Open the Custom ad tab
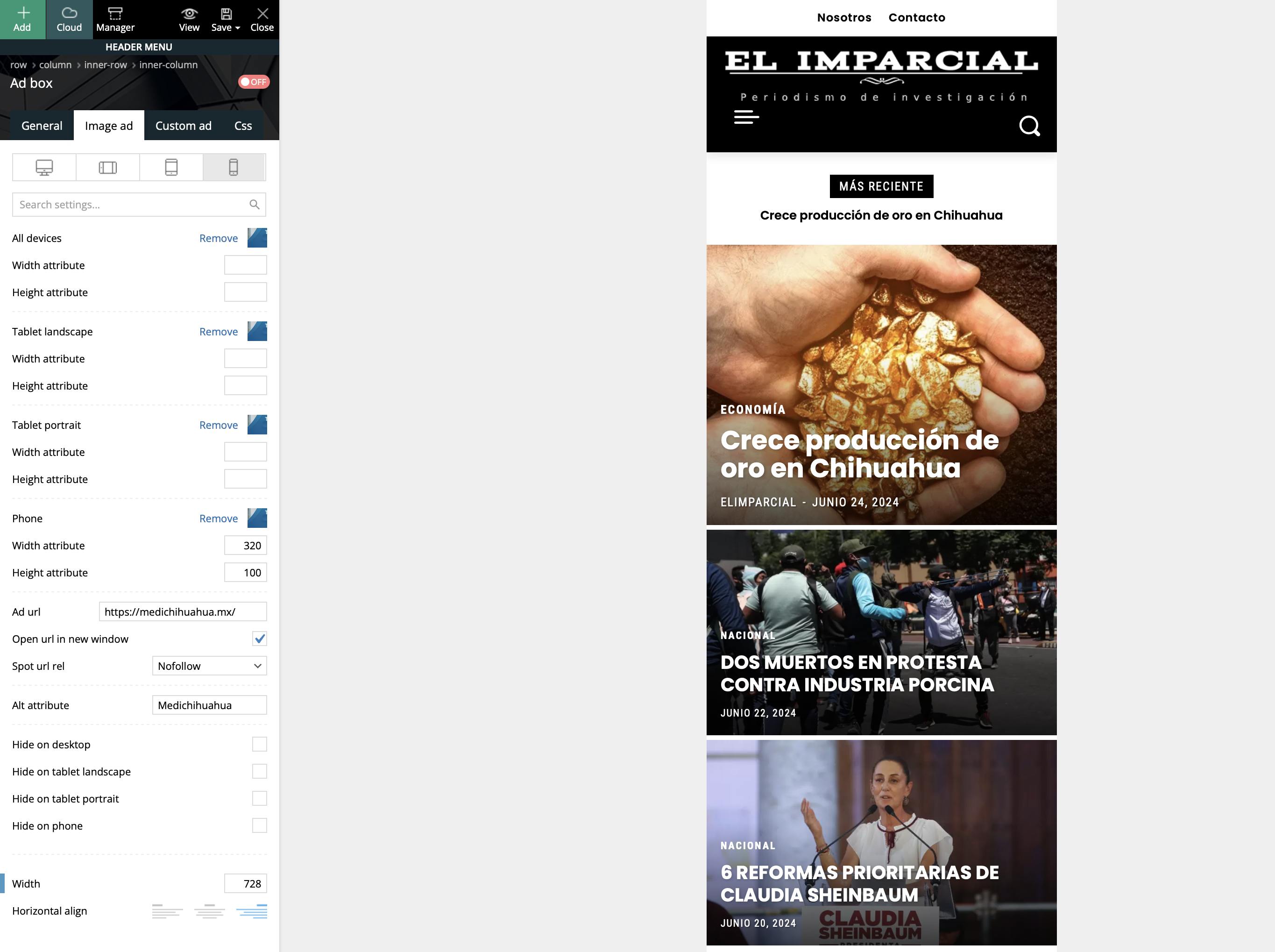Screen dimensions: 1275x952 point(183,126)
